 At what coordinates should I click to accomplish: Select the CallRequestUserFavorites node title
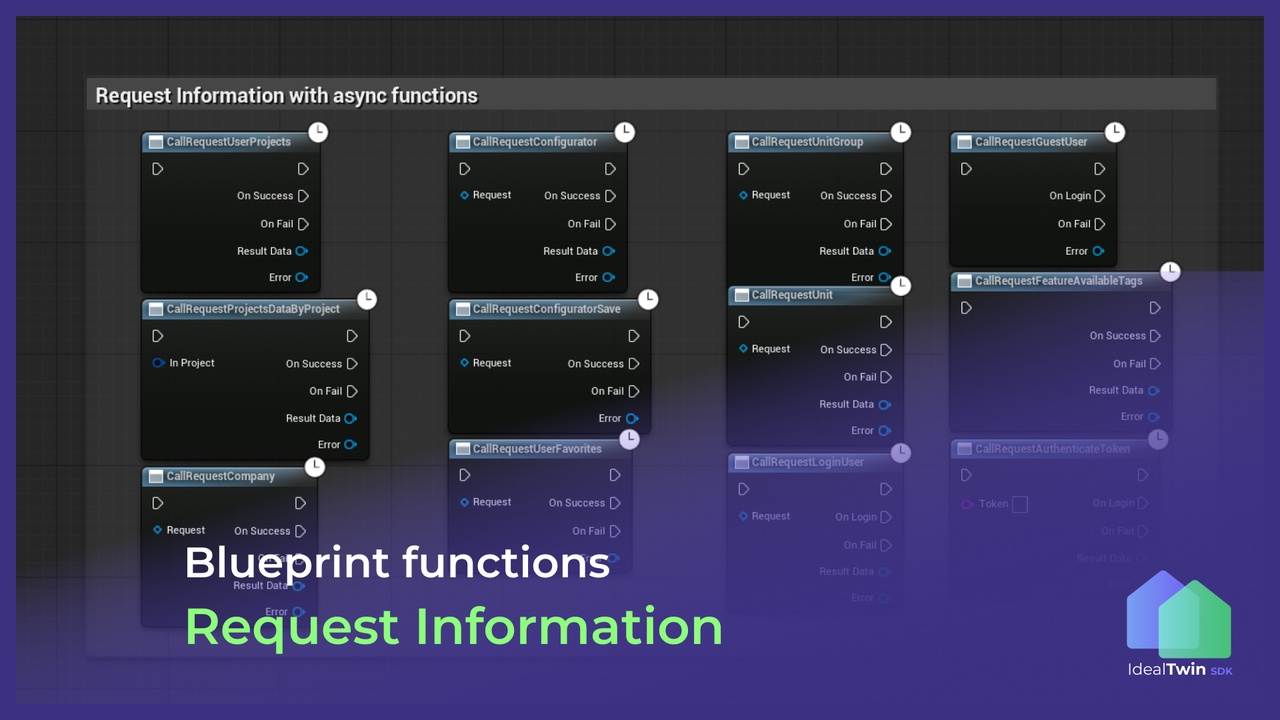click(x=537, y=449)
